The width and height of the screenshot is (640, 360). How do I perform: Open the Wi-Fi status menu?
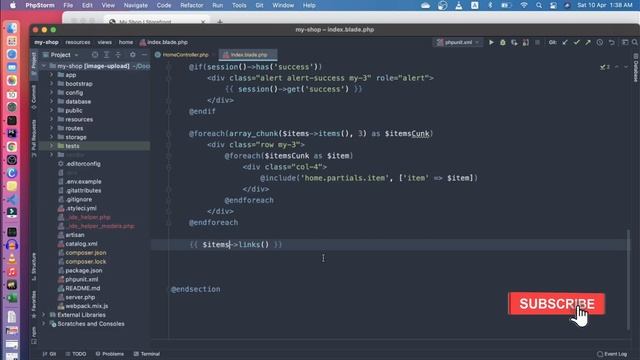point(524,5)
